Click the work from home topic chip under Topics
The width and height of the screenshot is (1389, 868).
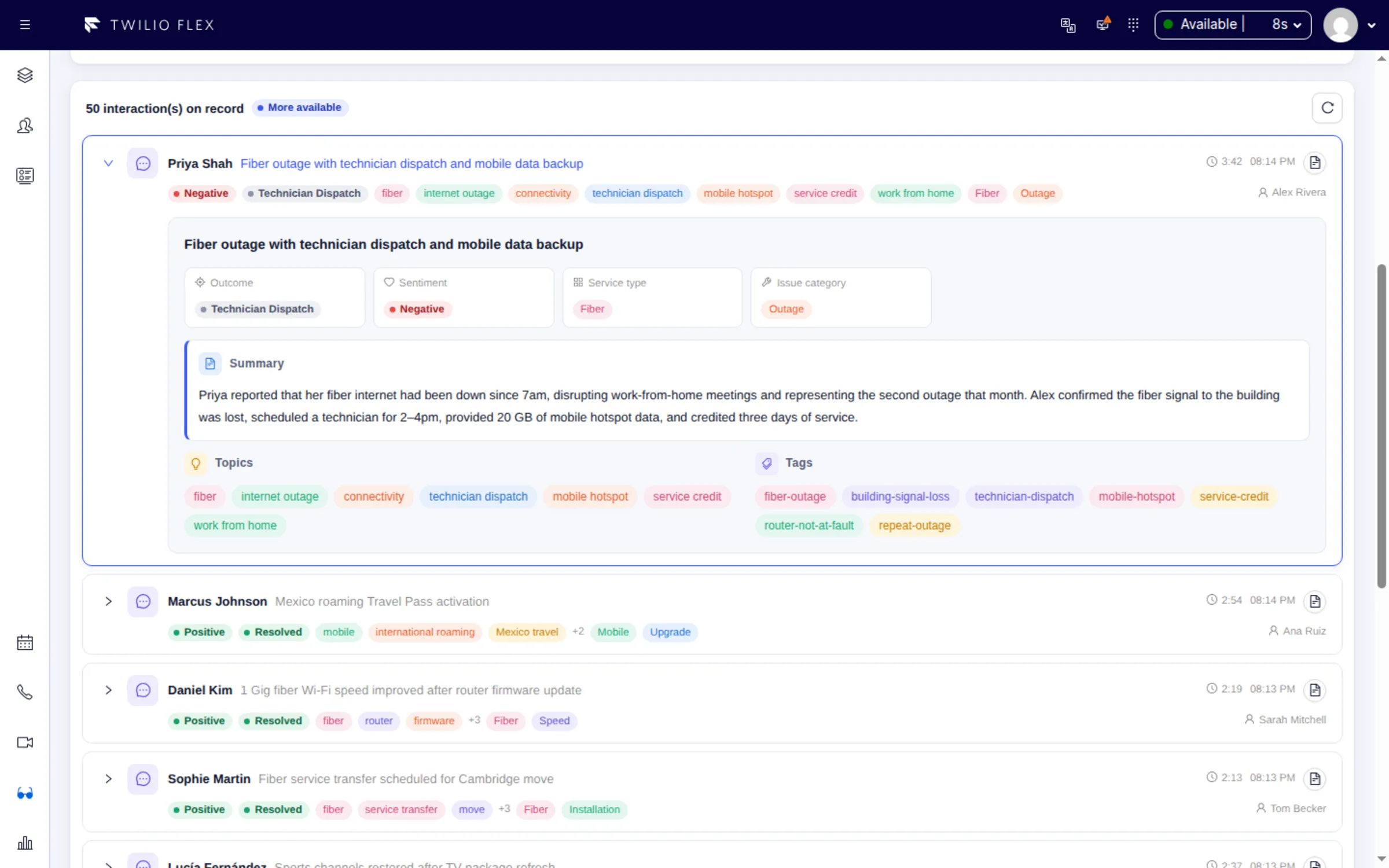pyautogui.click(x=235, y=525)
